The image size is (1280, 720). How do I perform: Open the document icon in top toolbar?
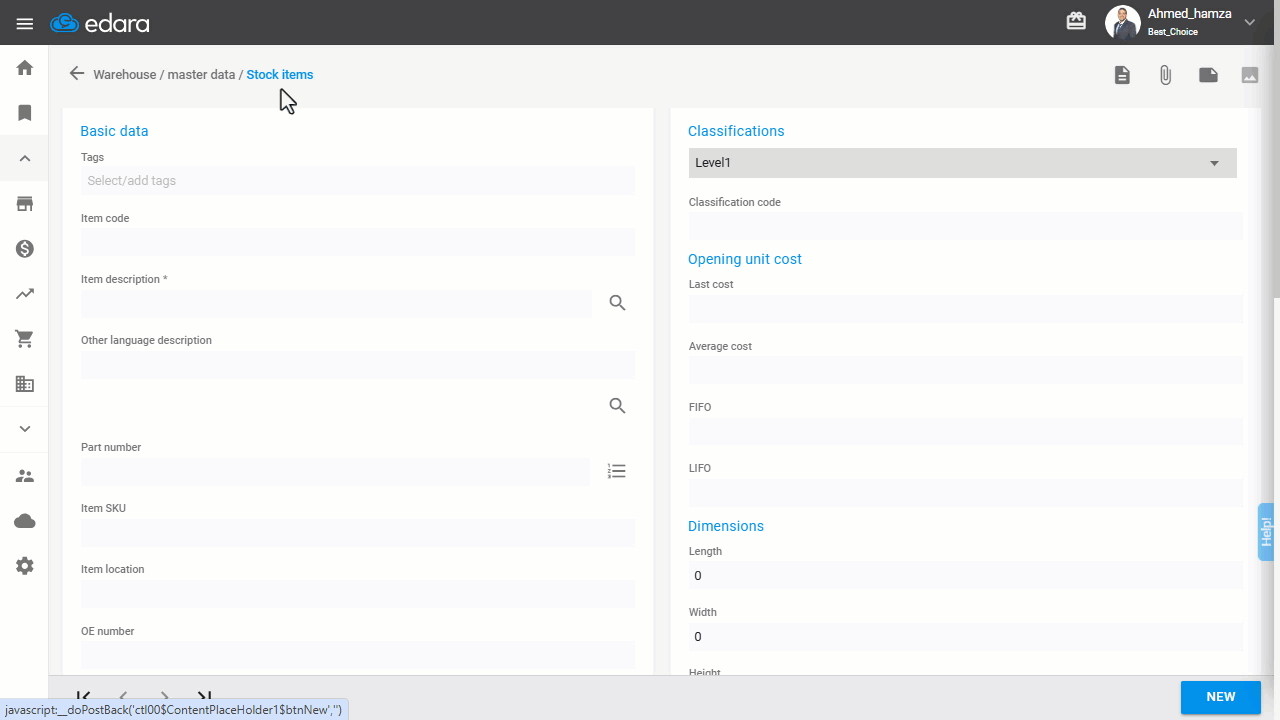coord(1122,75)
